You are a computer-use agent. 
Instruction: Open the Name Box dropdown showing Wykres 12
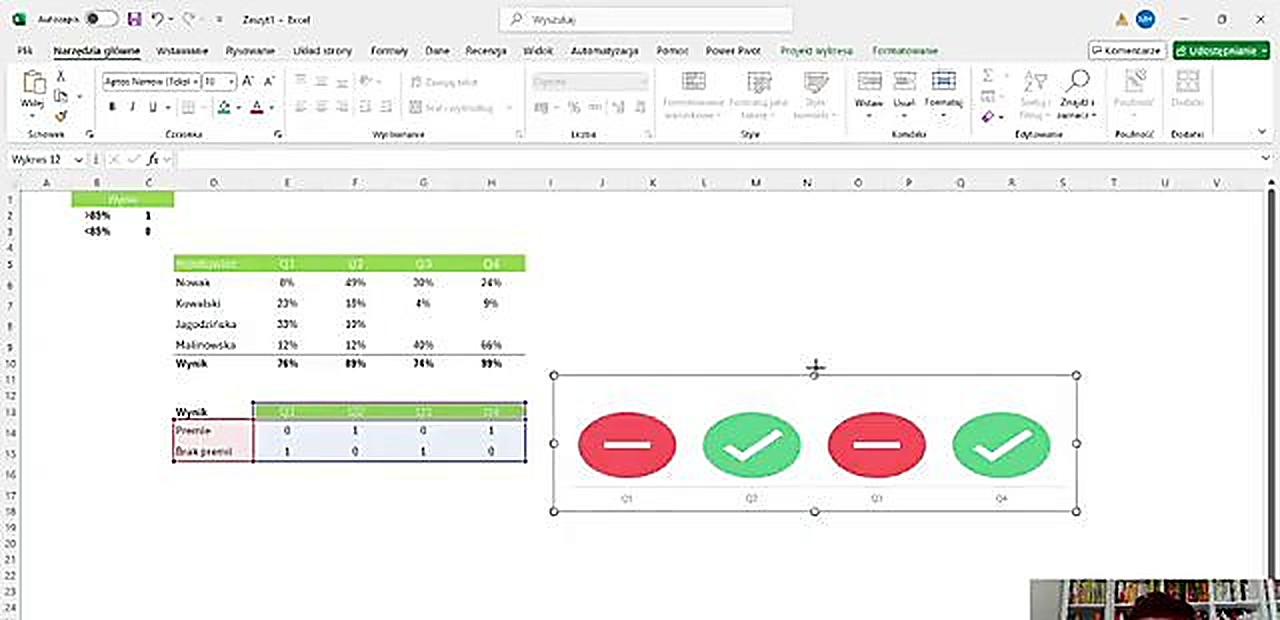click(x=78, y=159)
